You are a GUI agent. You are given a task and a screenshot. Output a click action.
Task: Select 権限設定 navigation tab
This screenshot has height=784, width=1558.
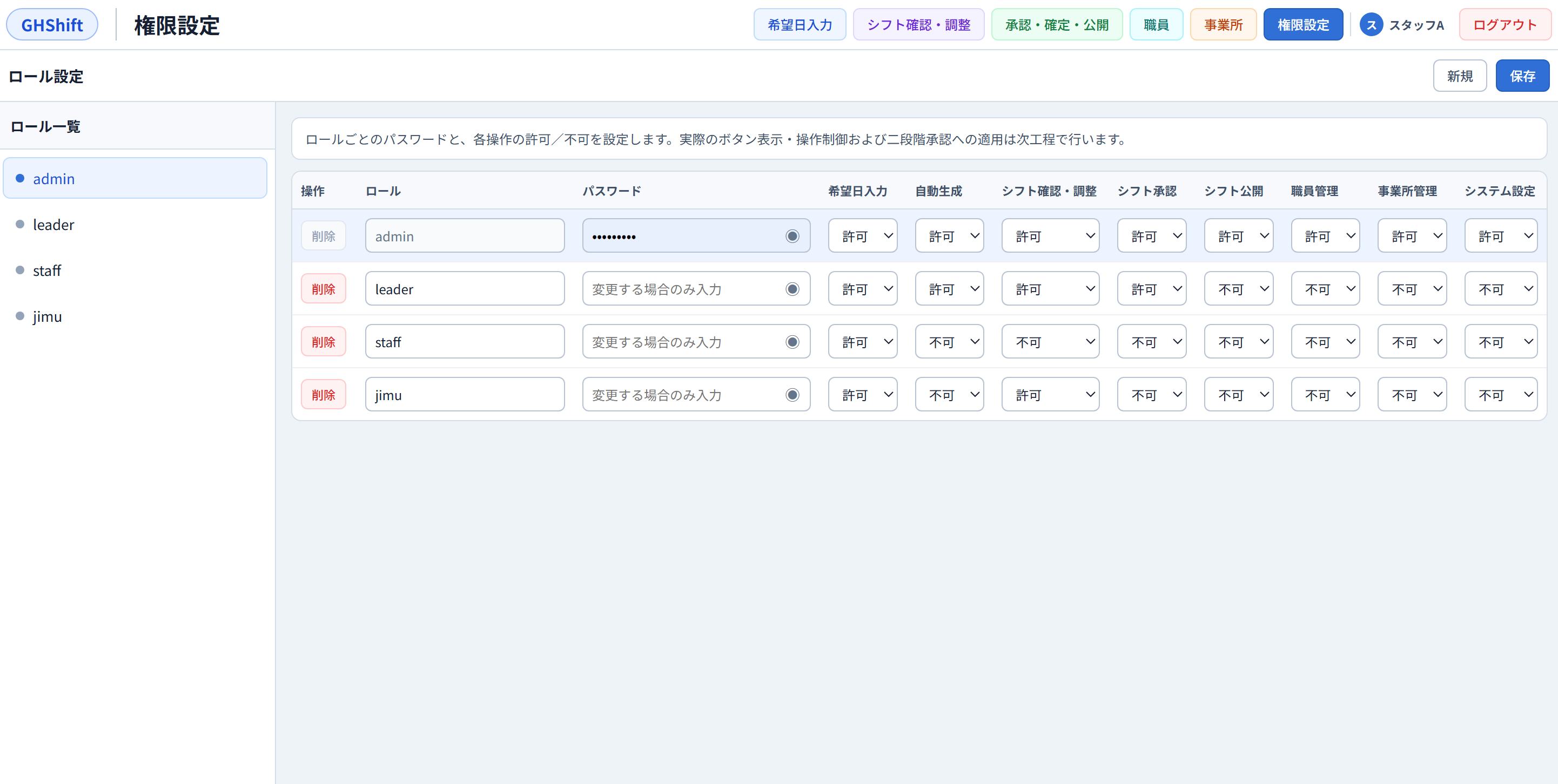[1303, 25]
